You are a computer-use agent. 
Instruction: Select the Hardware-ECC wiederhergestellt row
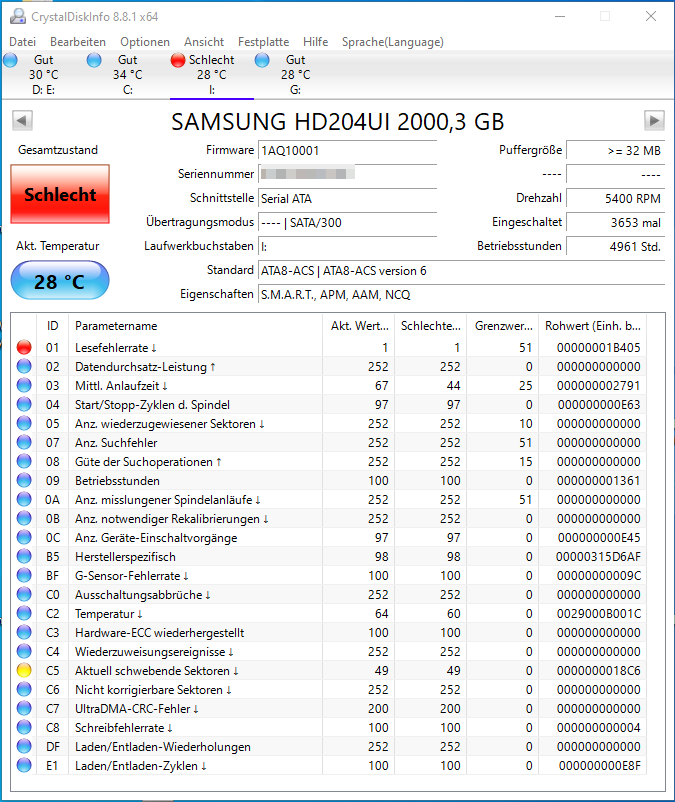pyautogui.click(x=329, y=633)
